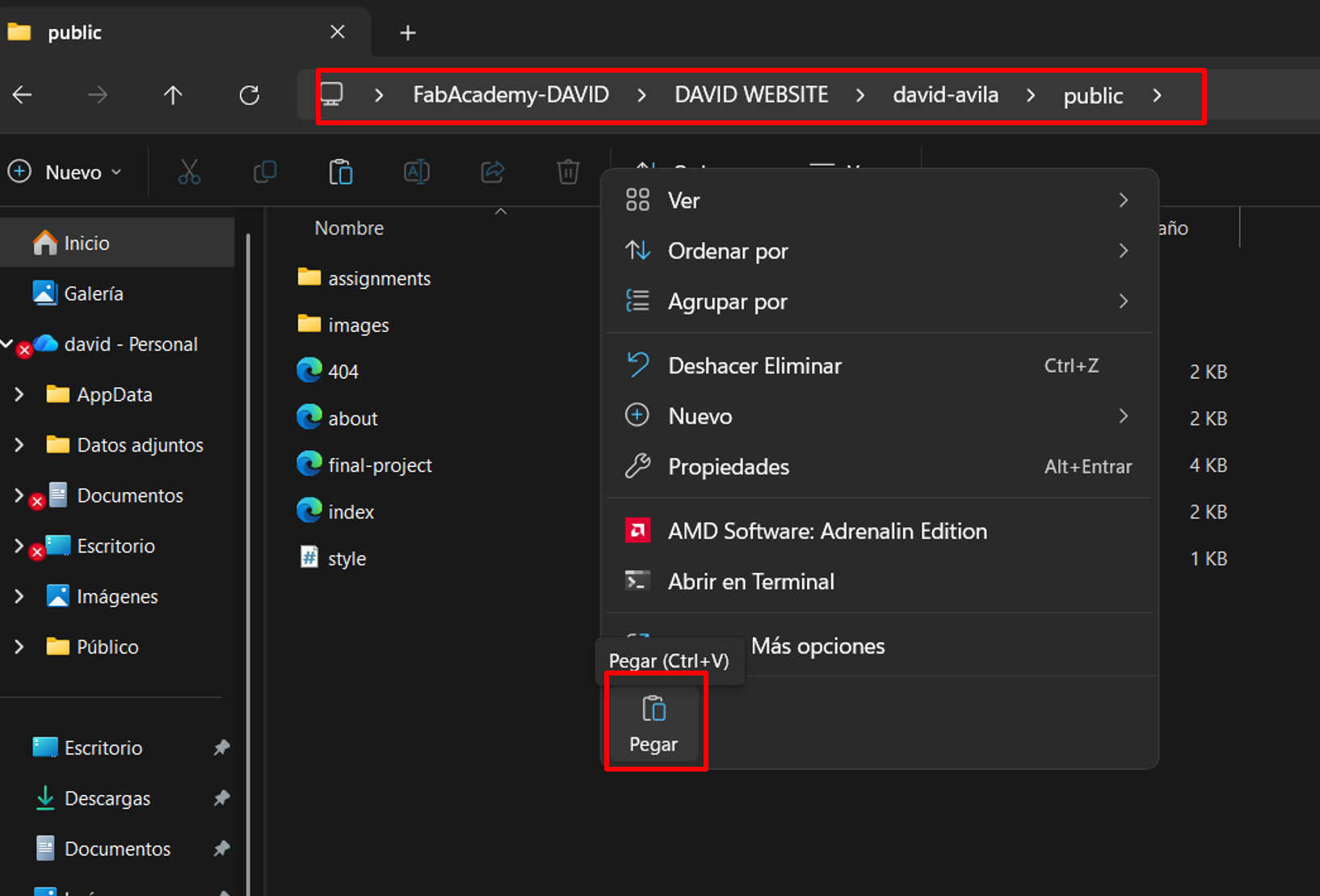Expand chevron after FabAcademy-DAVID breadcrumb
The image size is (1320, 896).
pos(641,95)
